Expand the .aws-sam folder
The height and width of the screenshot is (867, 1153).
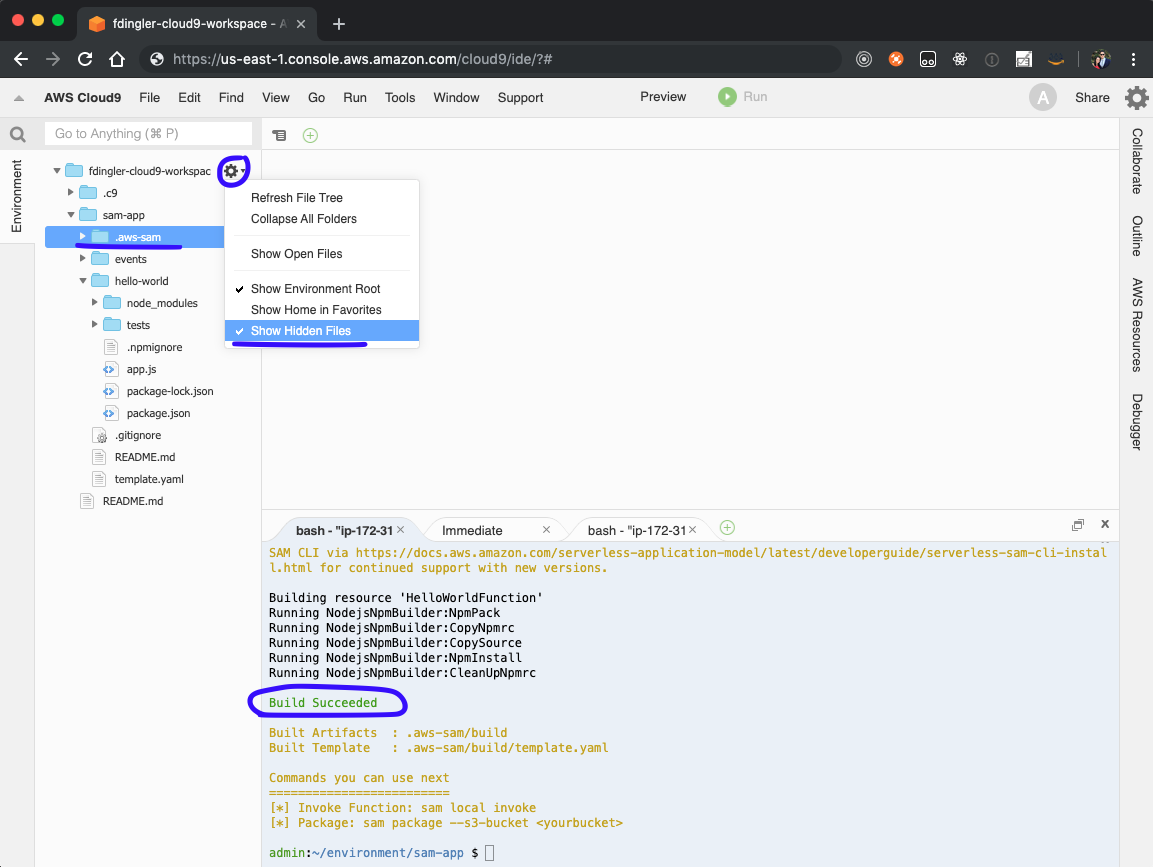coord(82,237)
